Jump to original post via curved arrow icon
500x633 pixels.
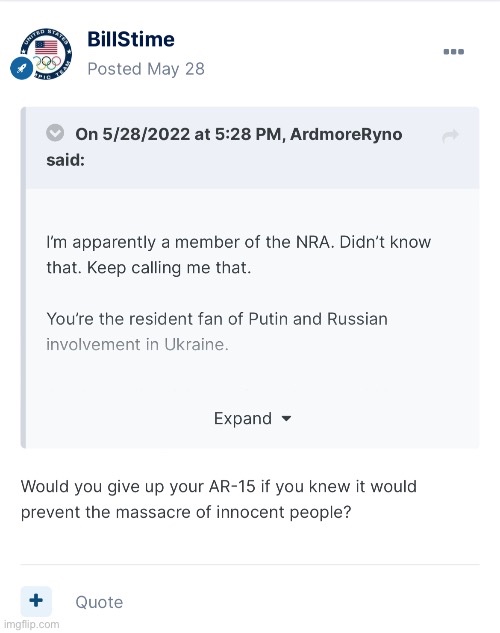point(450,136)
